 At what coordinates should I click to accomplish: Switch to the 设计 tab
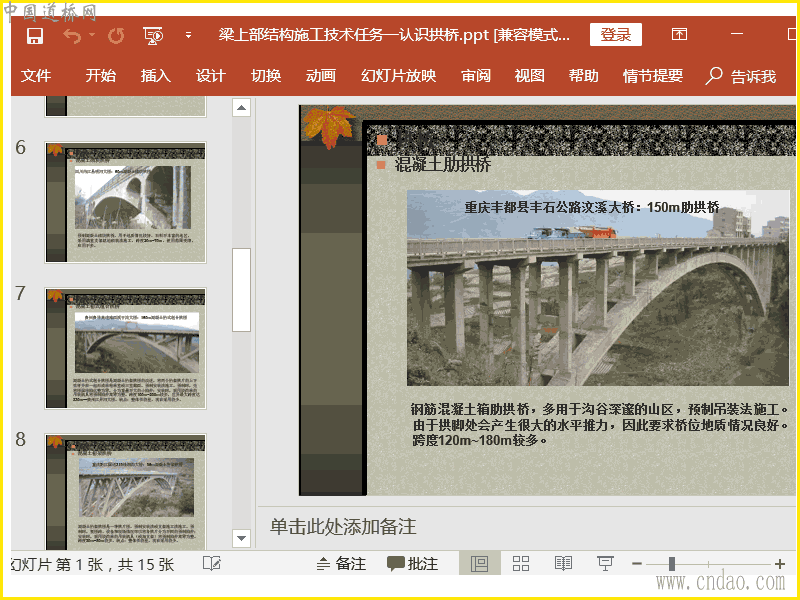pos(211,76)
